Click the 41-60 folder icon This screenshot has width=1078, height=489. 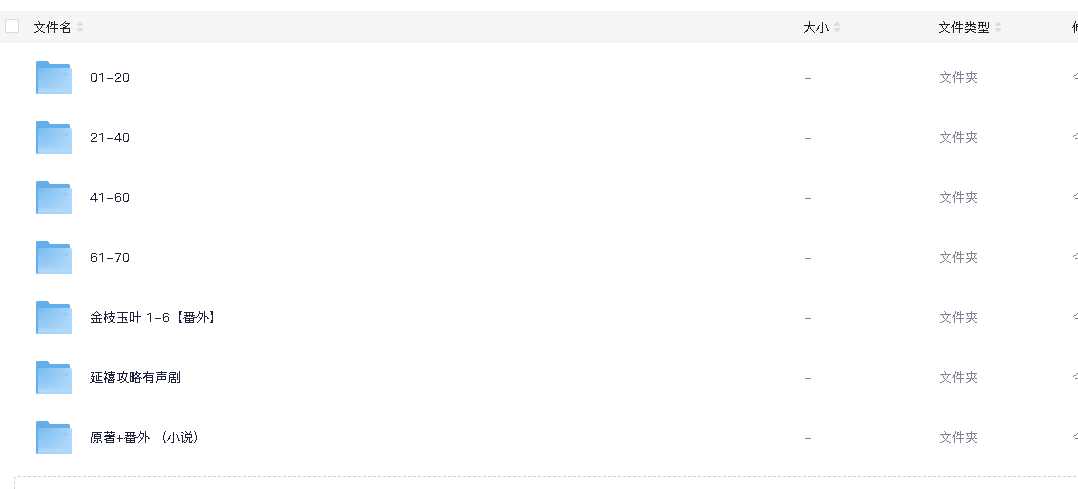[x=54, y=198]
